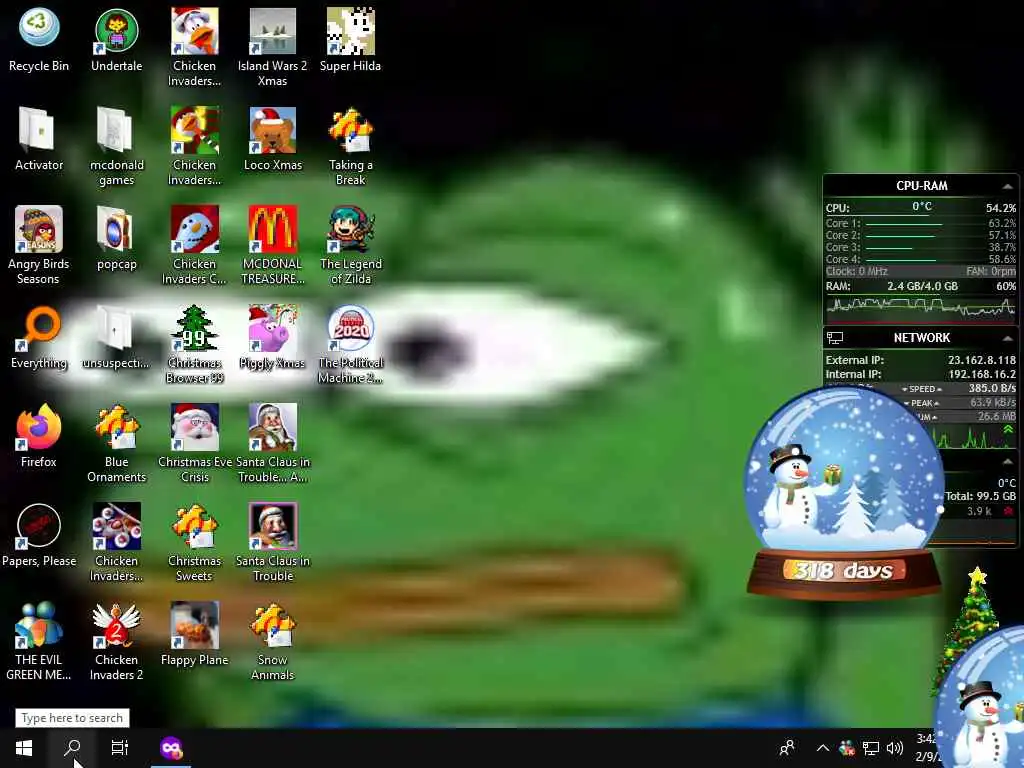Viewport: 1024px width, 768px height.
Task: Click the CPU 54.2% usage reading
Action: 1000,208
